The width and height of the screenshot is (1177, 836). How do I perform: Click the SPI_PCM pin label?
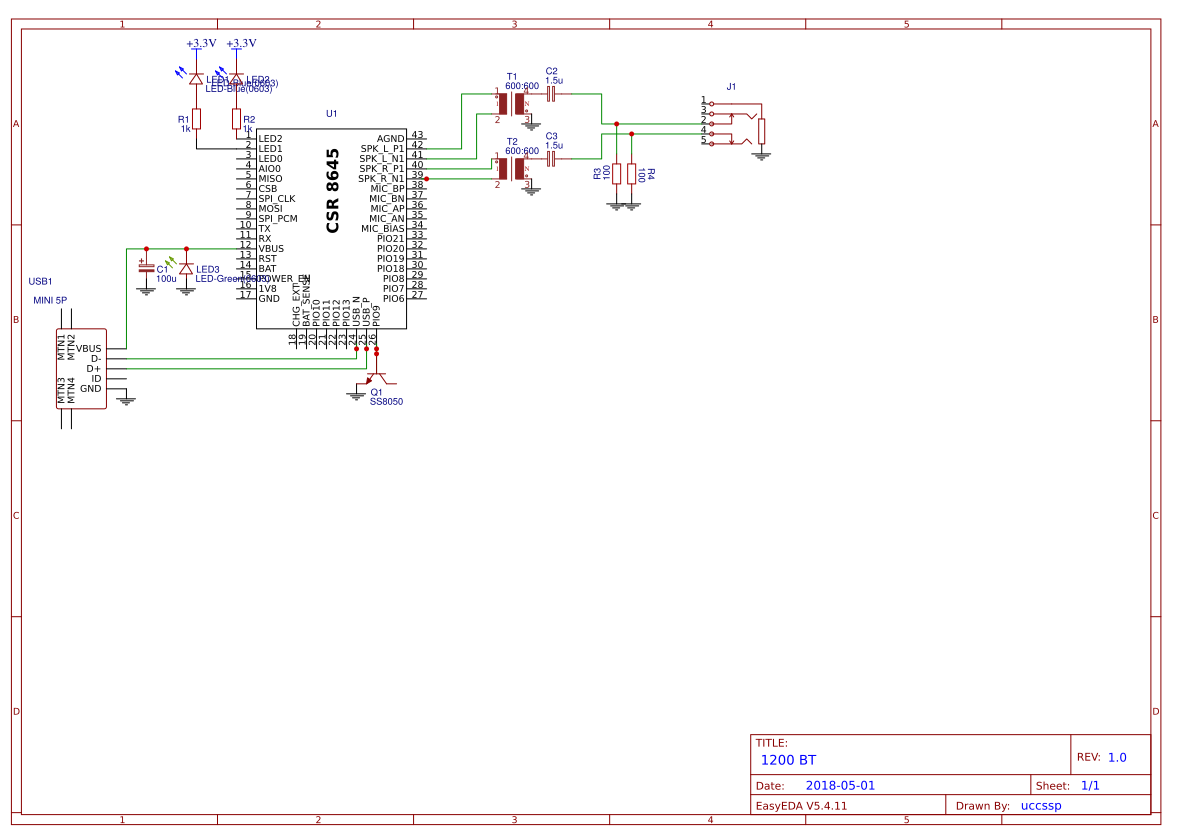[278, 218]
